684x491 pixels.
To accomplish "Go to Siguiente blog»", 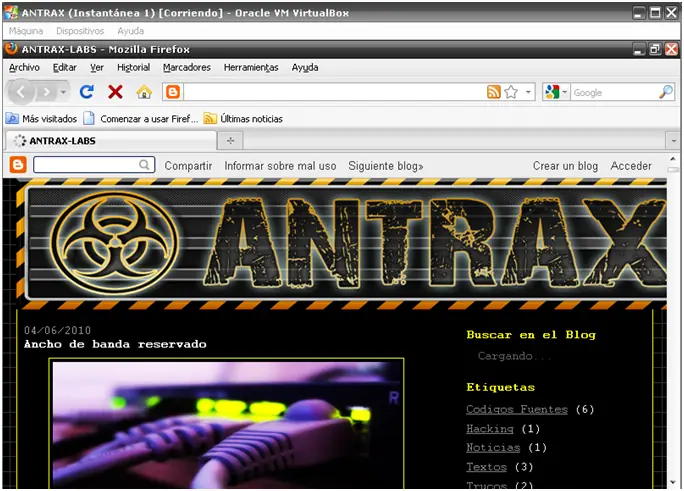I will pos(386,166).
